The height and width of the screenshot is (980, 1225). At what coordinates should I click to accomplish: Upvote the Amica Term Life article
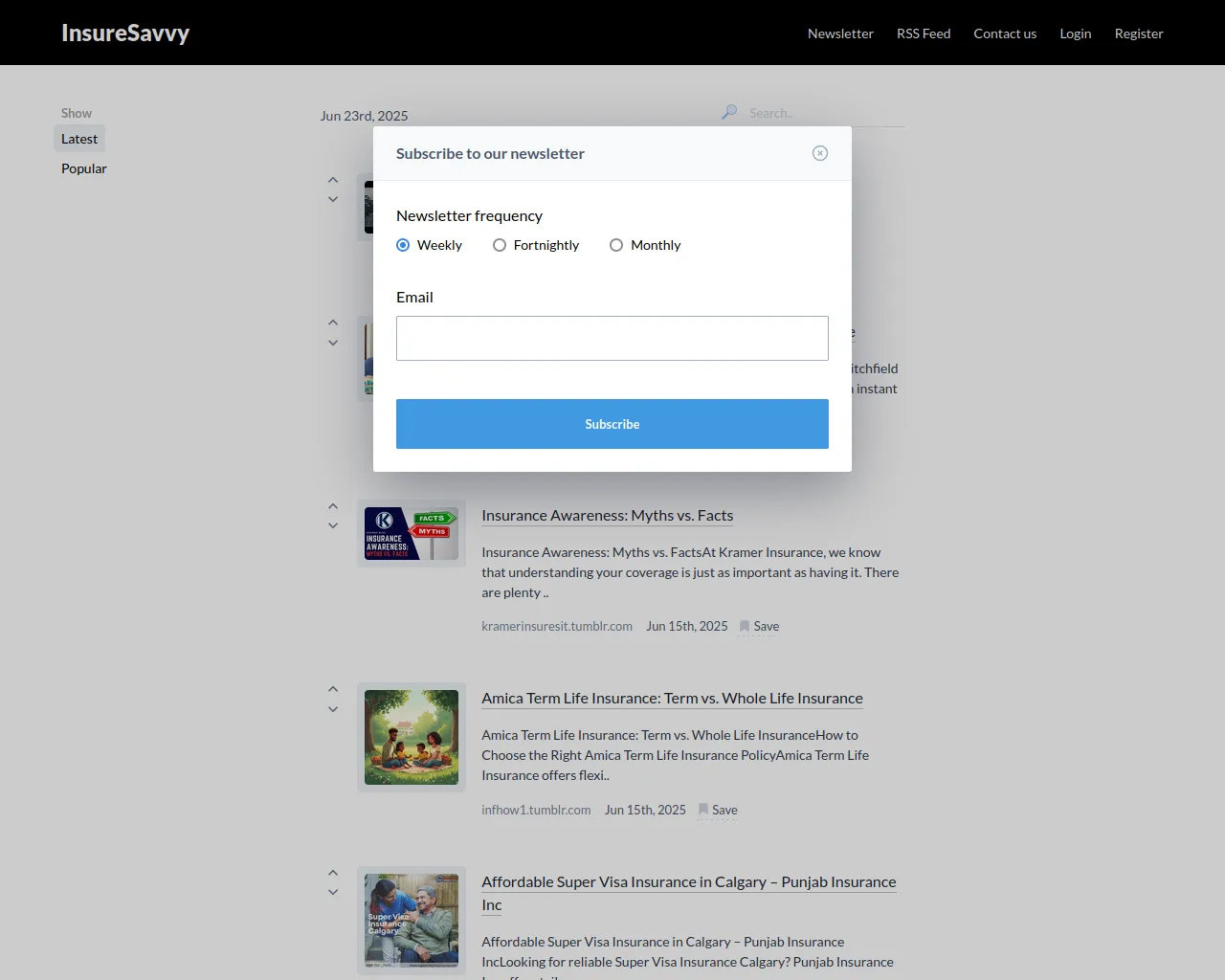coord(333,689)
